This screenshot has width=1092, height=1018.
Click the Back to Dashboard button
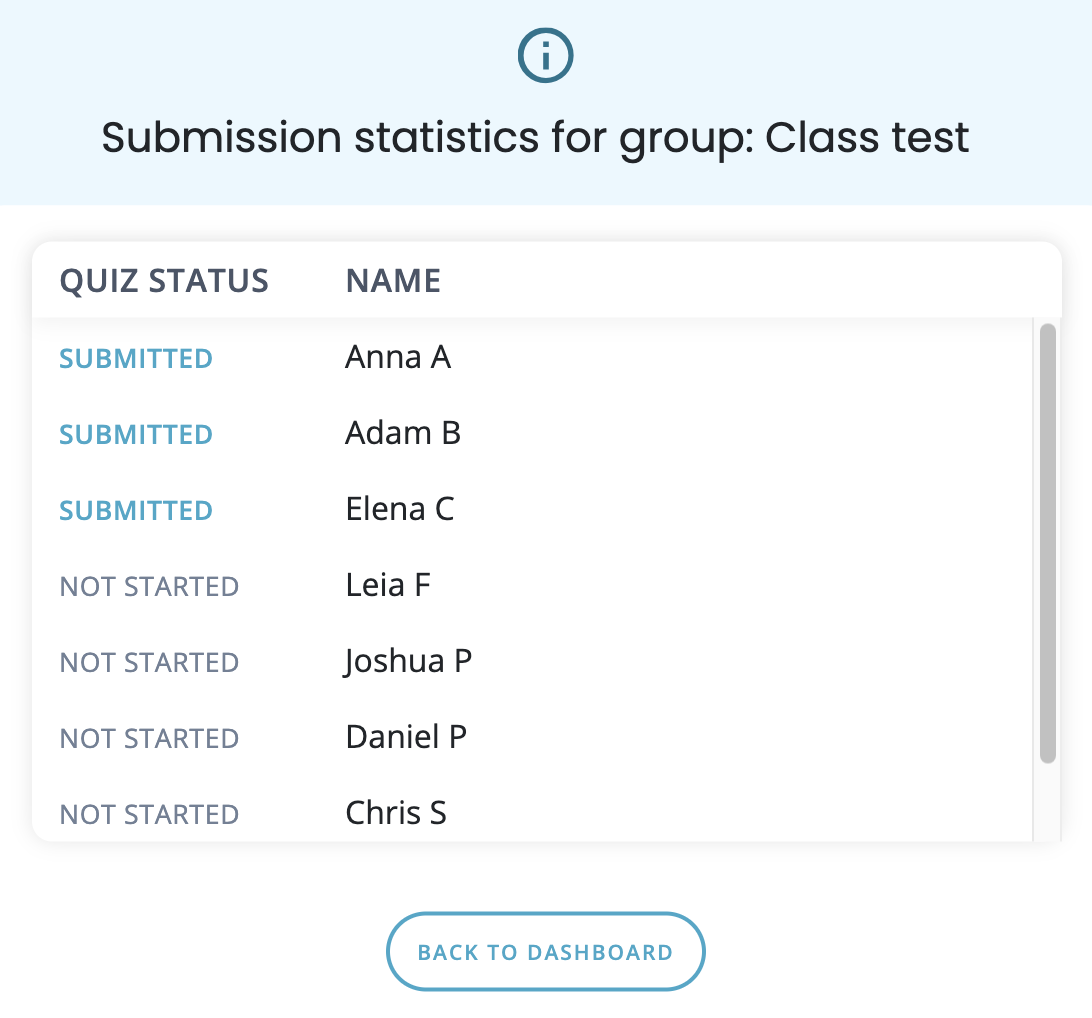click(x=546, y=952)
